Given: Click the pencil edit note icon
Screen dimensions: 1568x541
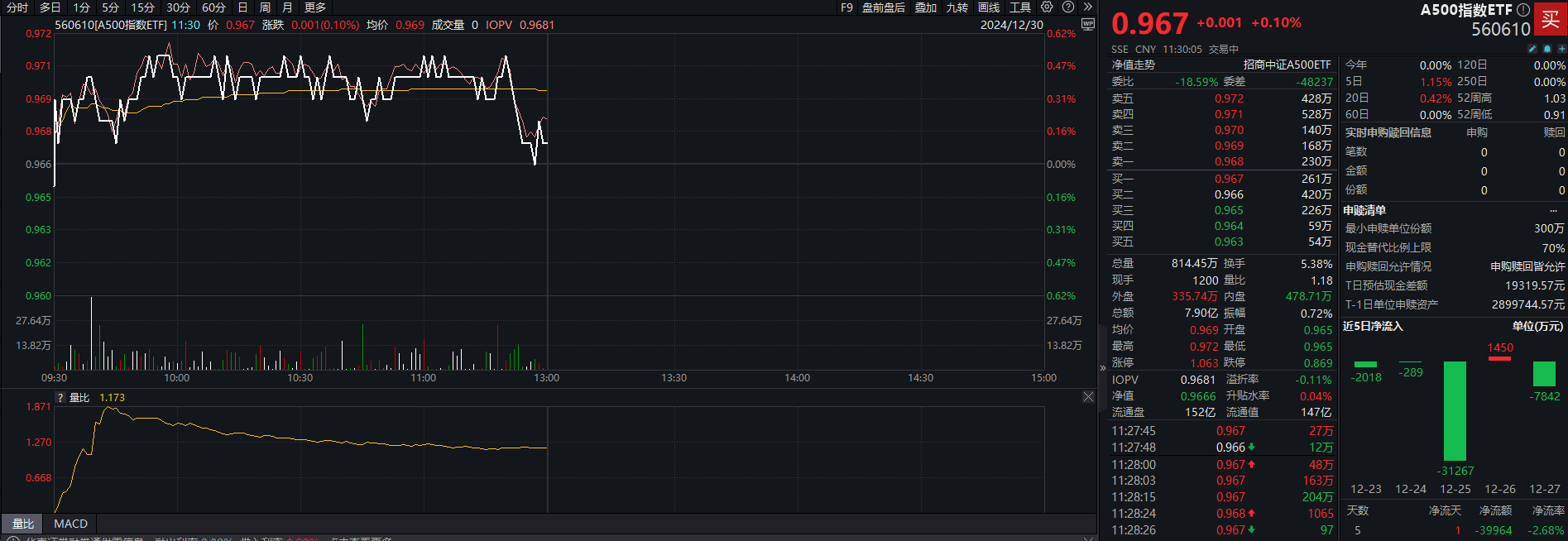Looking at the screenshot, I should 1532,49.
